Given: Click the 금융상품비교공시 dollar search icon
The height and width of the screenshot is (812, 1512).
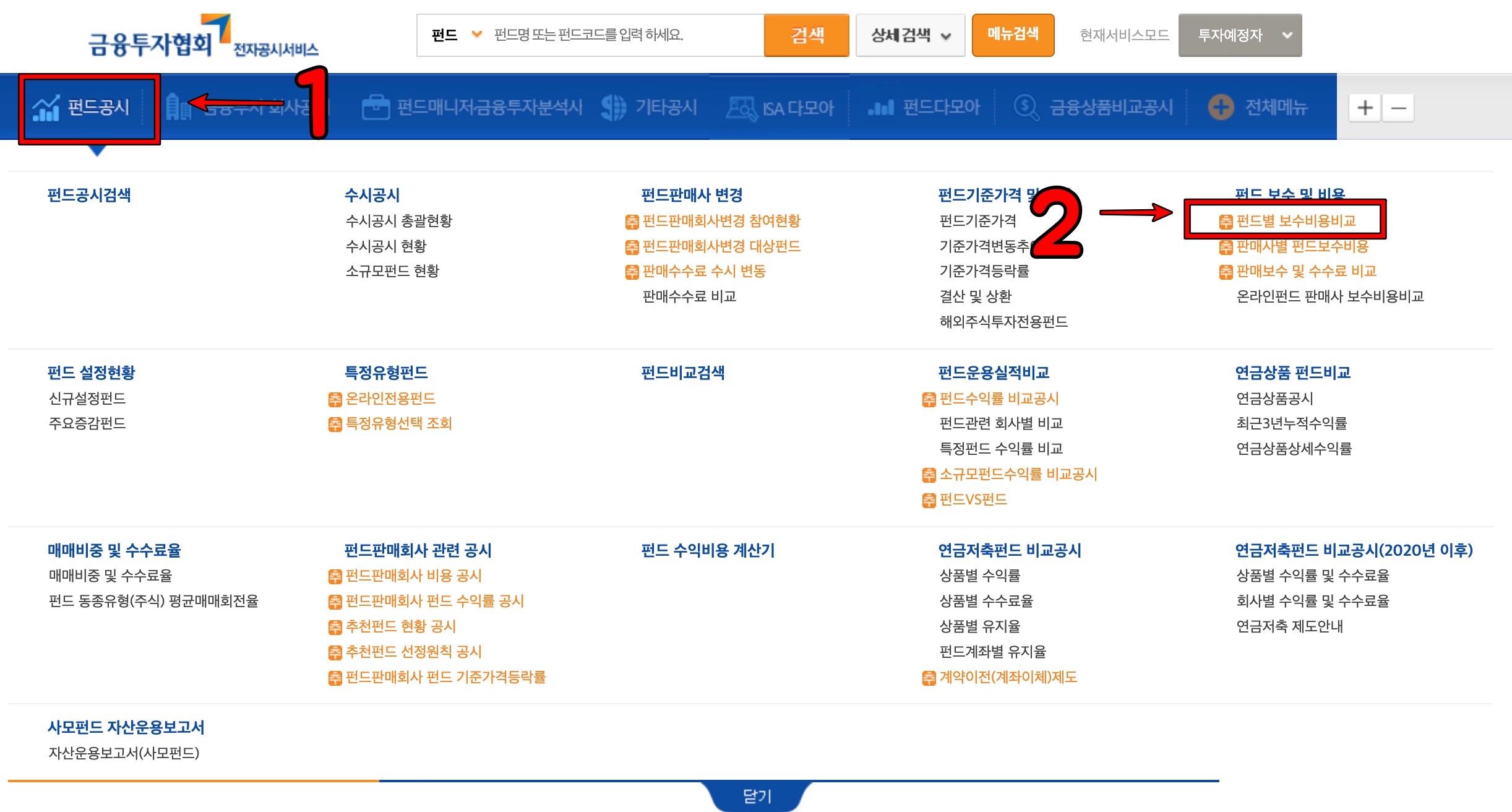Looking at the screenshot, I should coord(1026,108).
